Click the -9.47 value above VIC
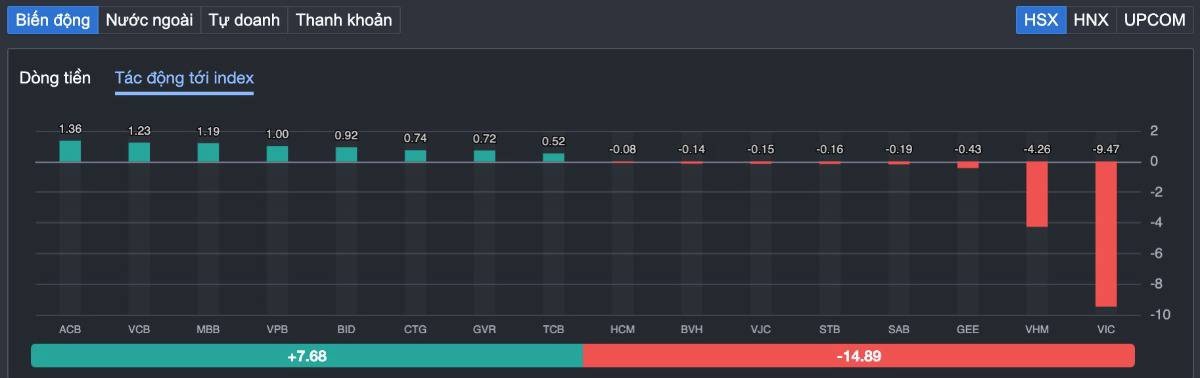Viewport: 1200px width, 378px height. tap(1106, 149)
